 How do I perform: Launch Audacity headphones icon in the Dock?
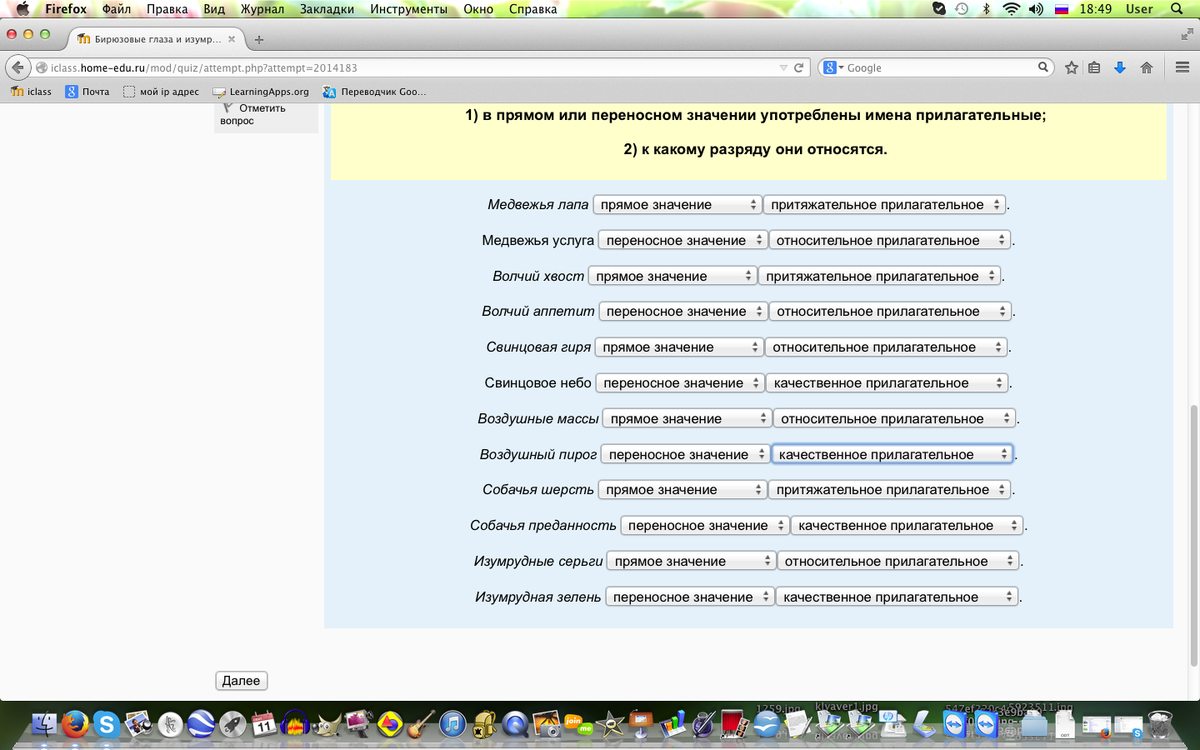click(x=296, y=724)
